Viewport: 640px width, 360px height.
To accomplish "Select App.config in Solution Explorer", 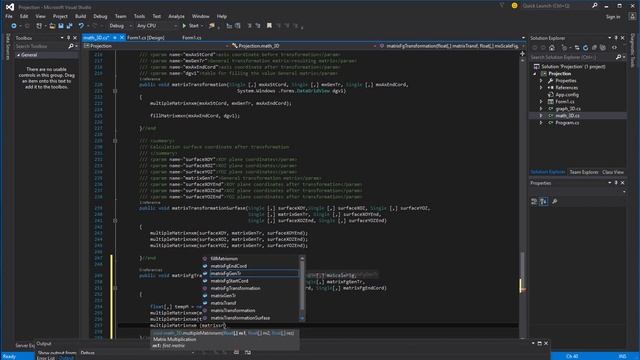I will tap(567, 95).
